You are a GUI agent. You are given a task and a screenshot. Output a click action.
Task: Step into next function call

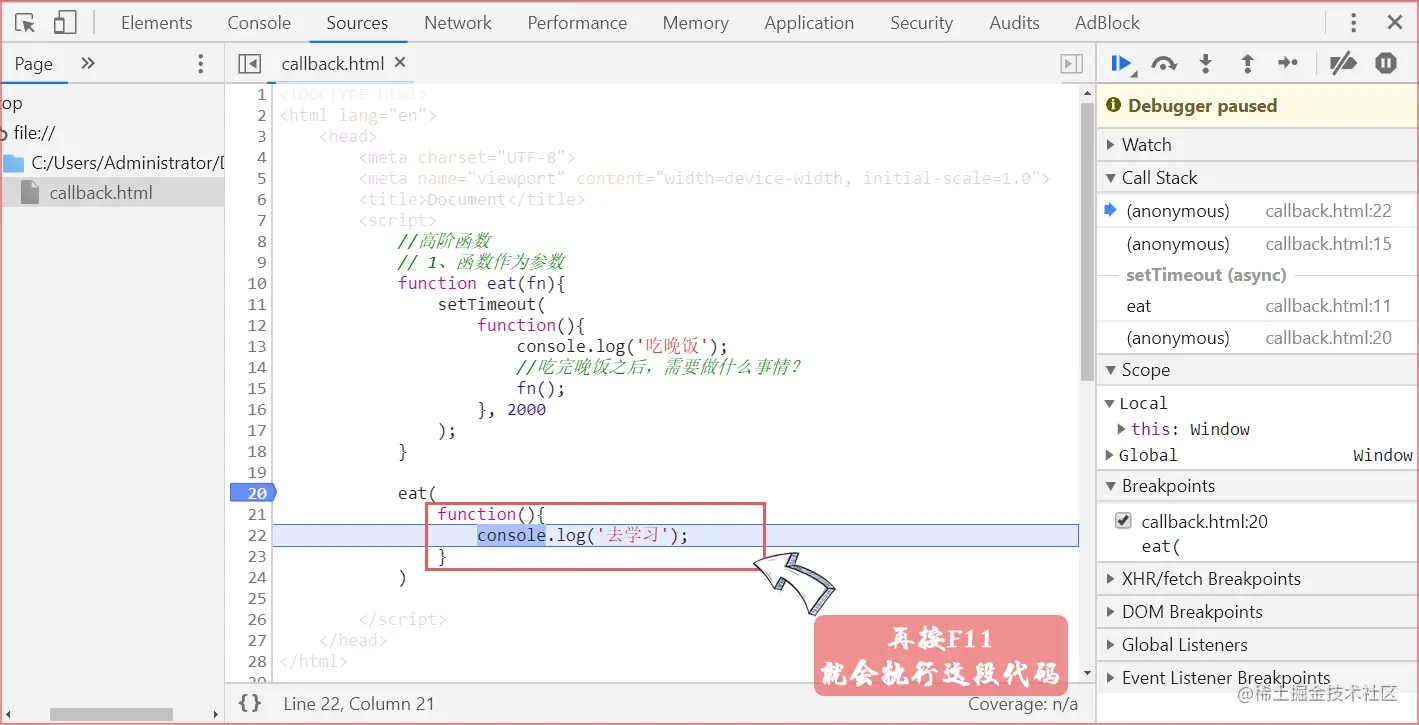pos(1206,63)
